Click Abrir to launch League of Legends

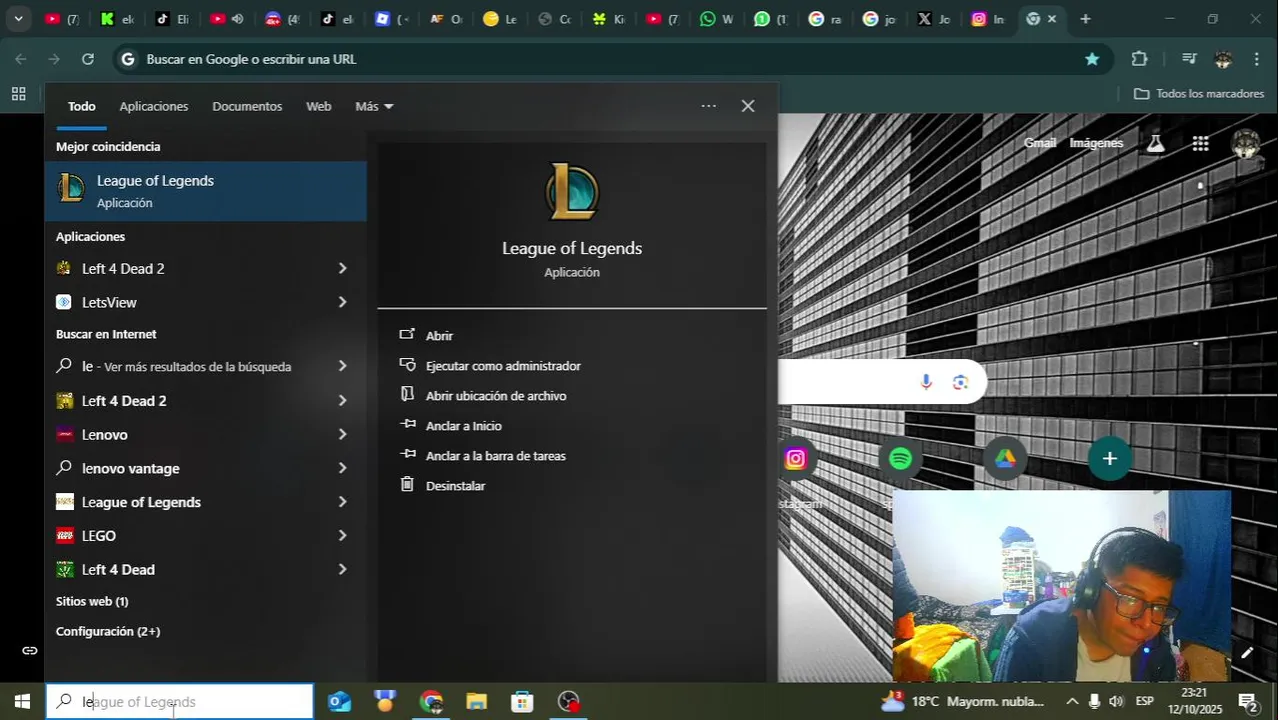coord(439,336)
